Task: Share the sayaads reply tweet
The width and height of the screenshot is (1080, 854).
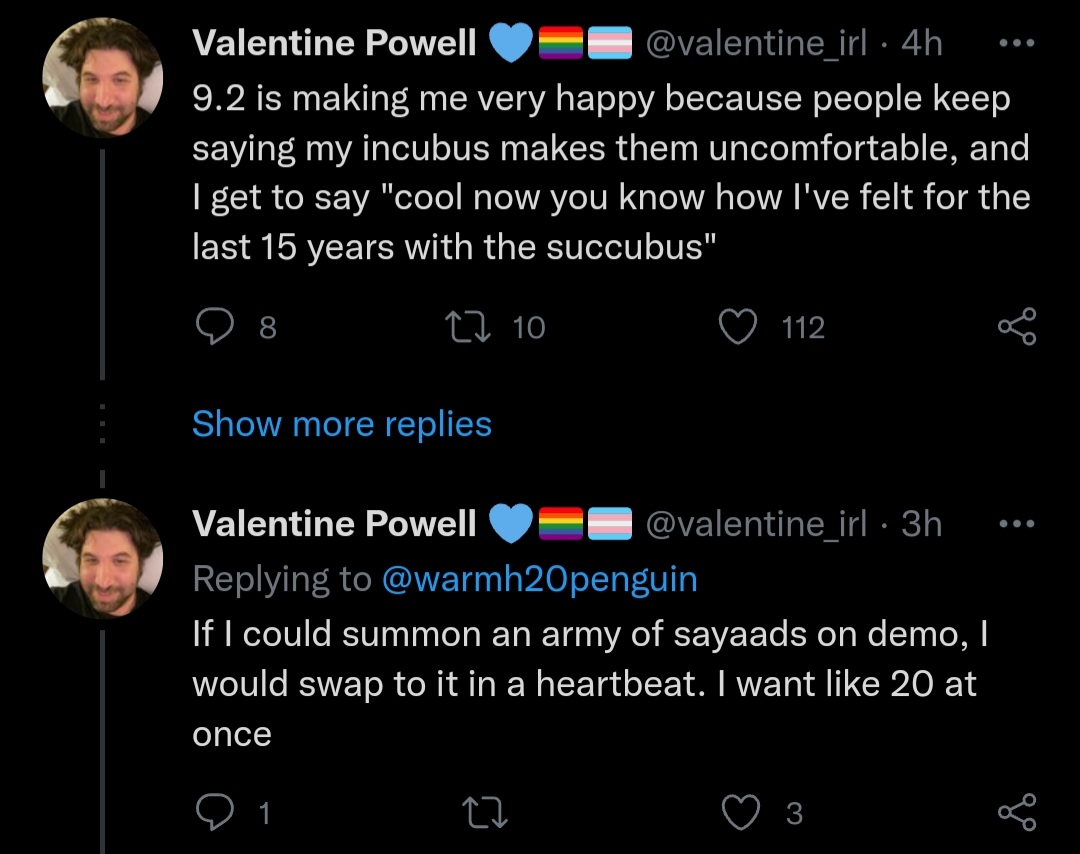Action: [x=1017, y=812]
